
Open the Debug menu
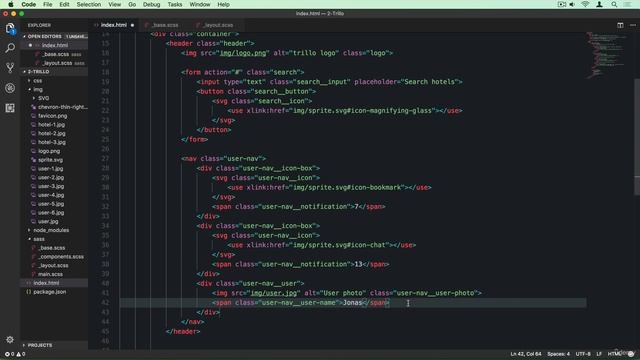(151, 4)
